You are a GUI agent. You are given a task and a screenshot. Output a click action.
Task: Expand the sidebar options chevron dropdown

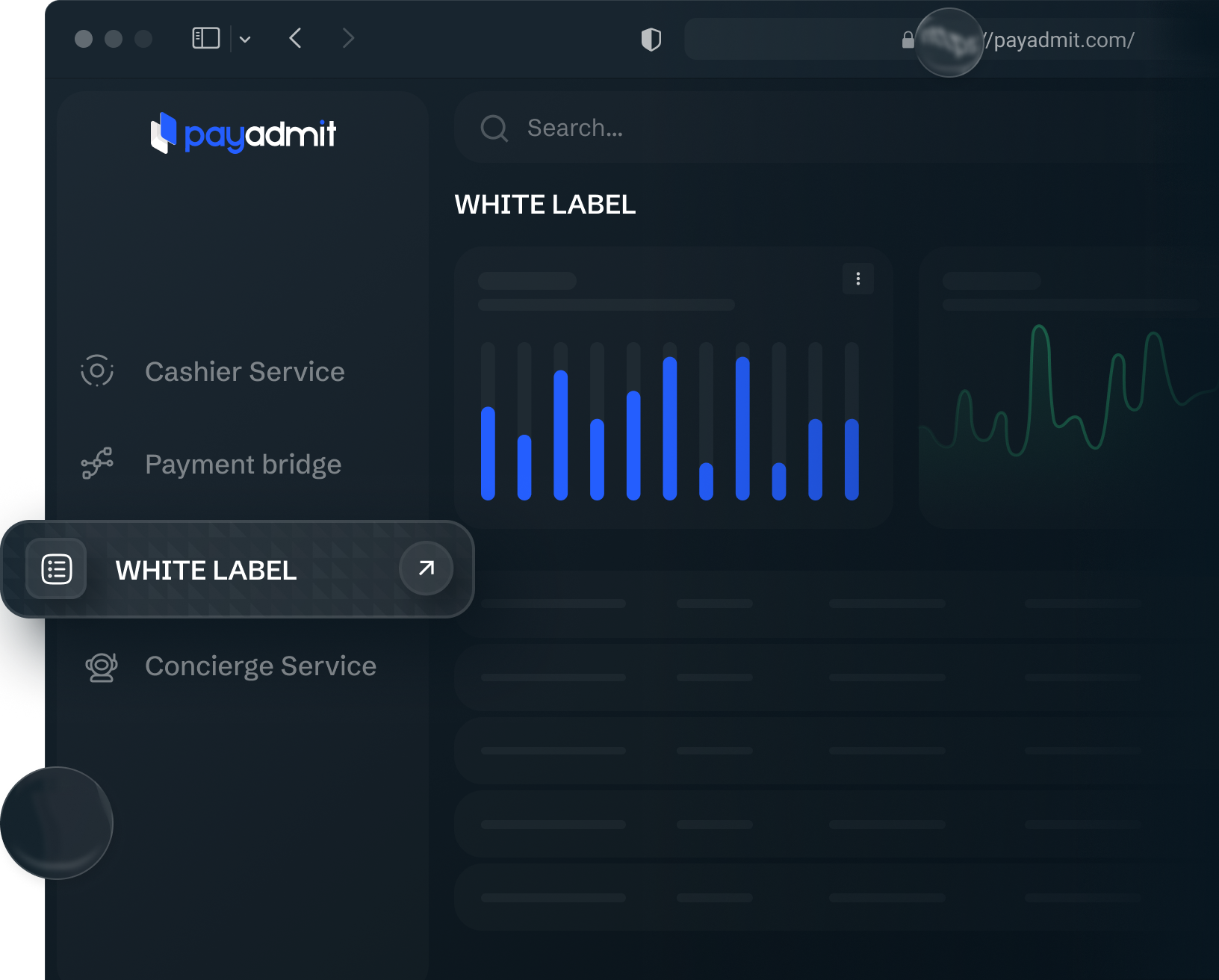(245, 40)
